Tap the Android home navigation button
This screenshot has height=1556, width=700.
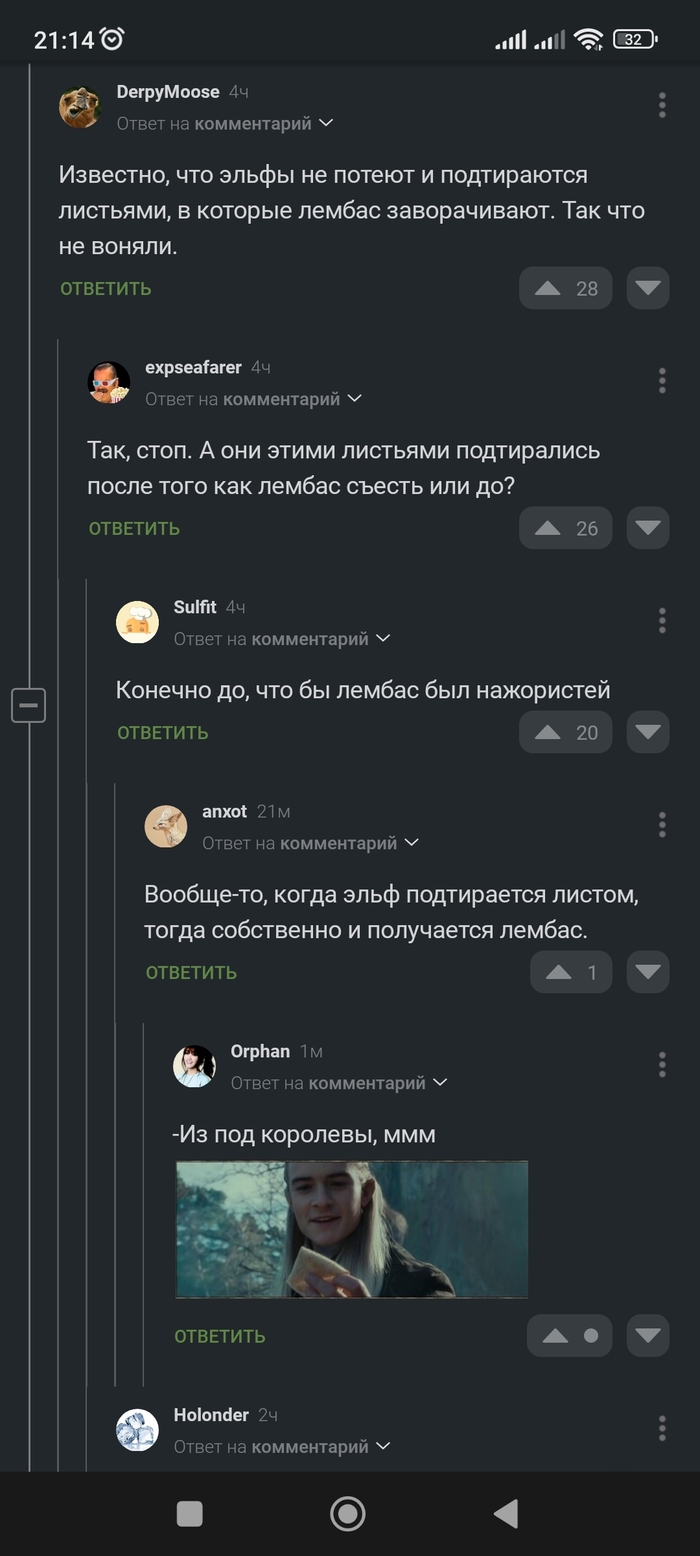click(x=347, y=1513)
